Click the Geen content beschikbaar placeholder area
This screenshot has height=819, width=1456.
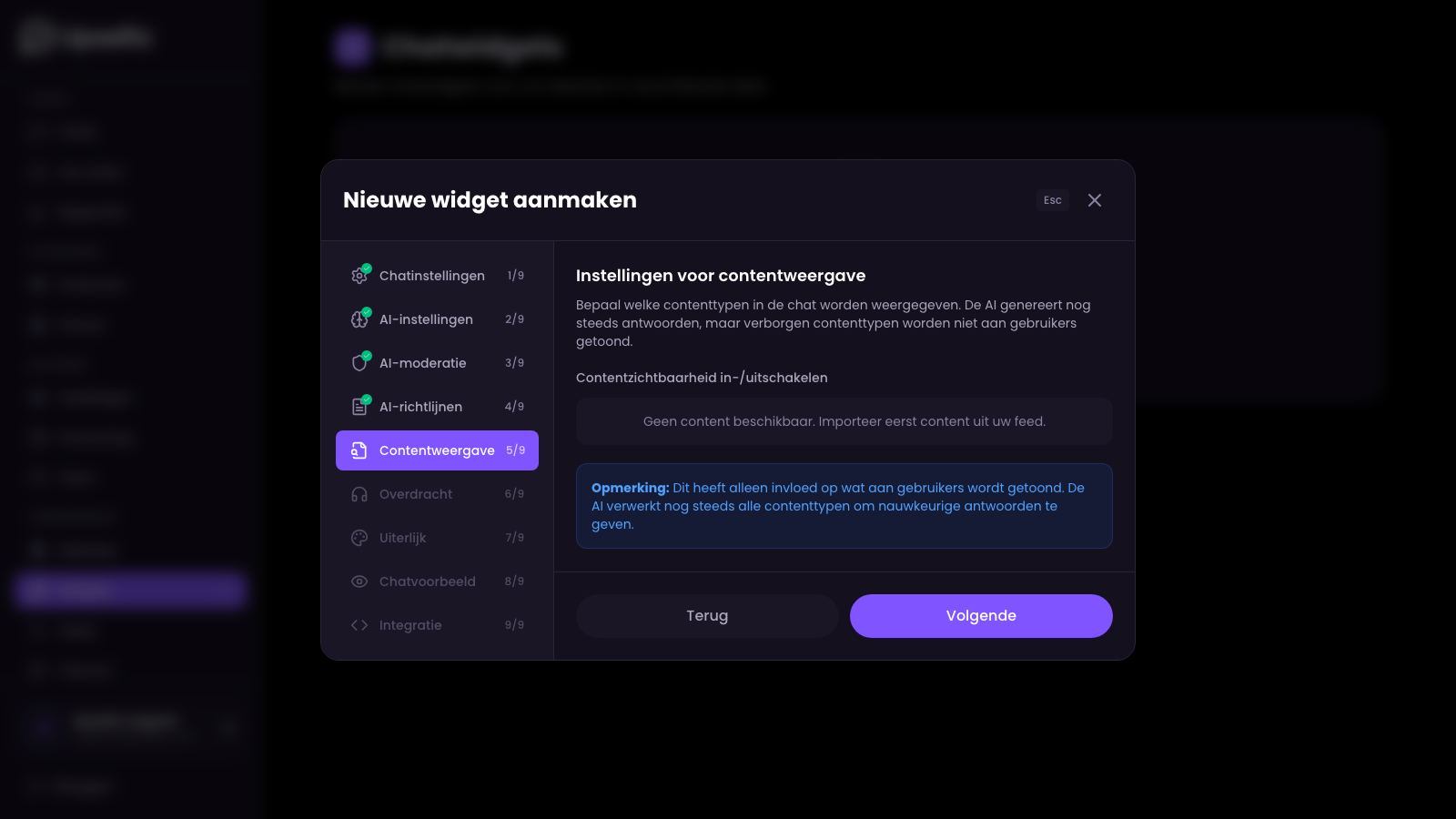coord(844,421)
